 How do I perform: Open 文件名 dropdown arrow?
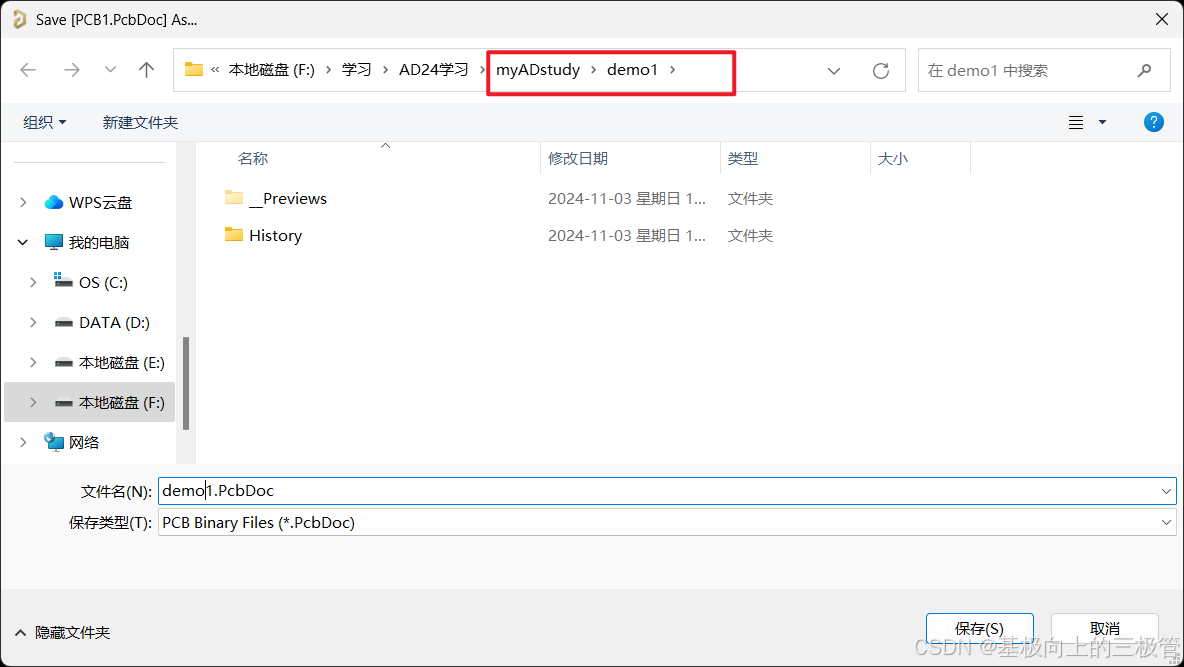1166,491
